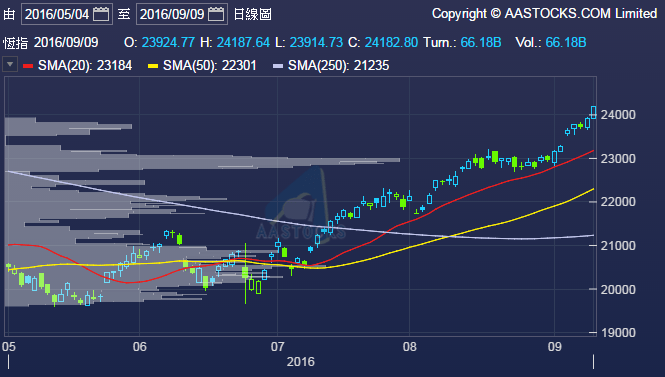Click the lavender SMA(250) color swatch
The image size is (665, 377).
click(278, 66)
